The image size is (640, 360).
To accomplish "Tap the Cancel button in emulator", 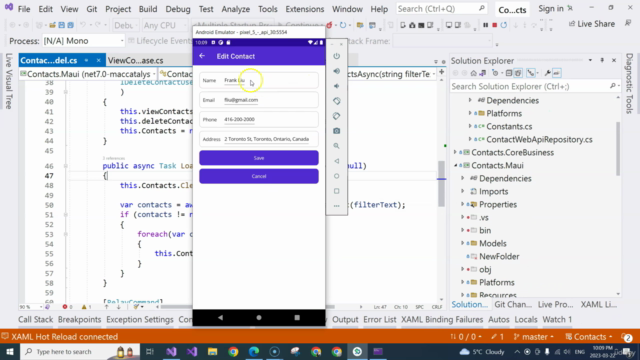I will [259, 176].
